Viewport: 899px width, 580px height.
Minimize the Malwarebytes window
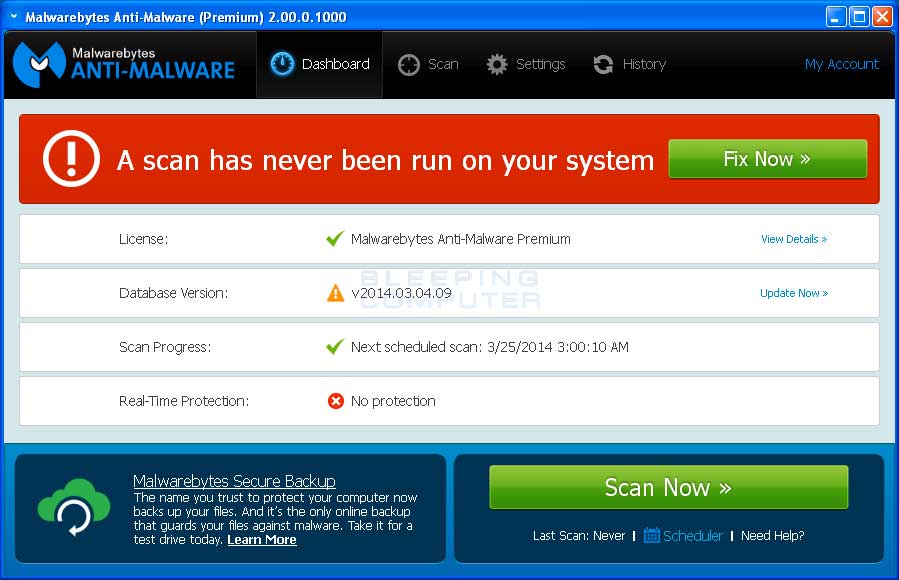(836, 17)
